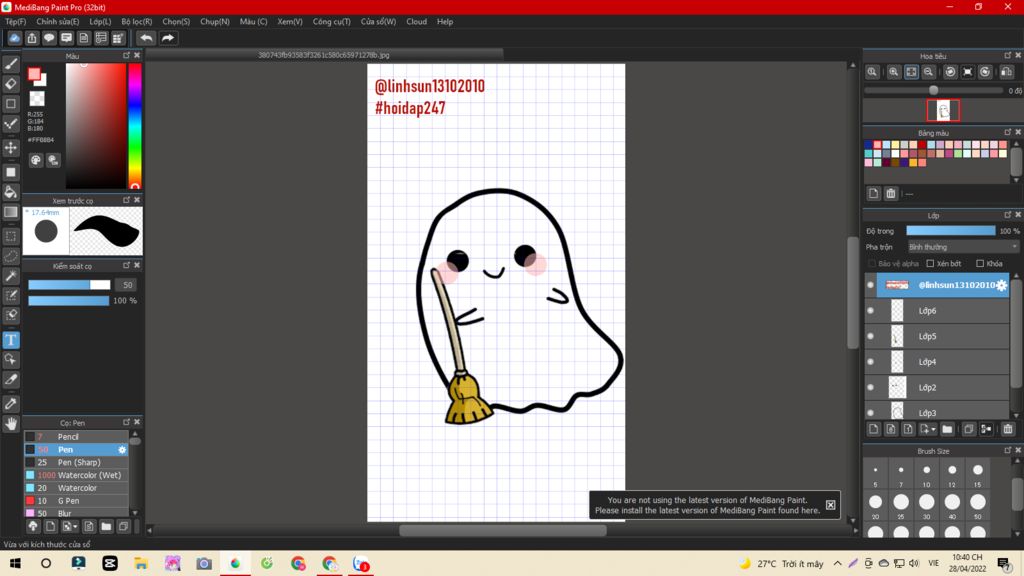Open Windows Start menu
Image resolution: width=1024 pixels, height=576 pixels.
(x=14, y=563)
